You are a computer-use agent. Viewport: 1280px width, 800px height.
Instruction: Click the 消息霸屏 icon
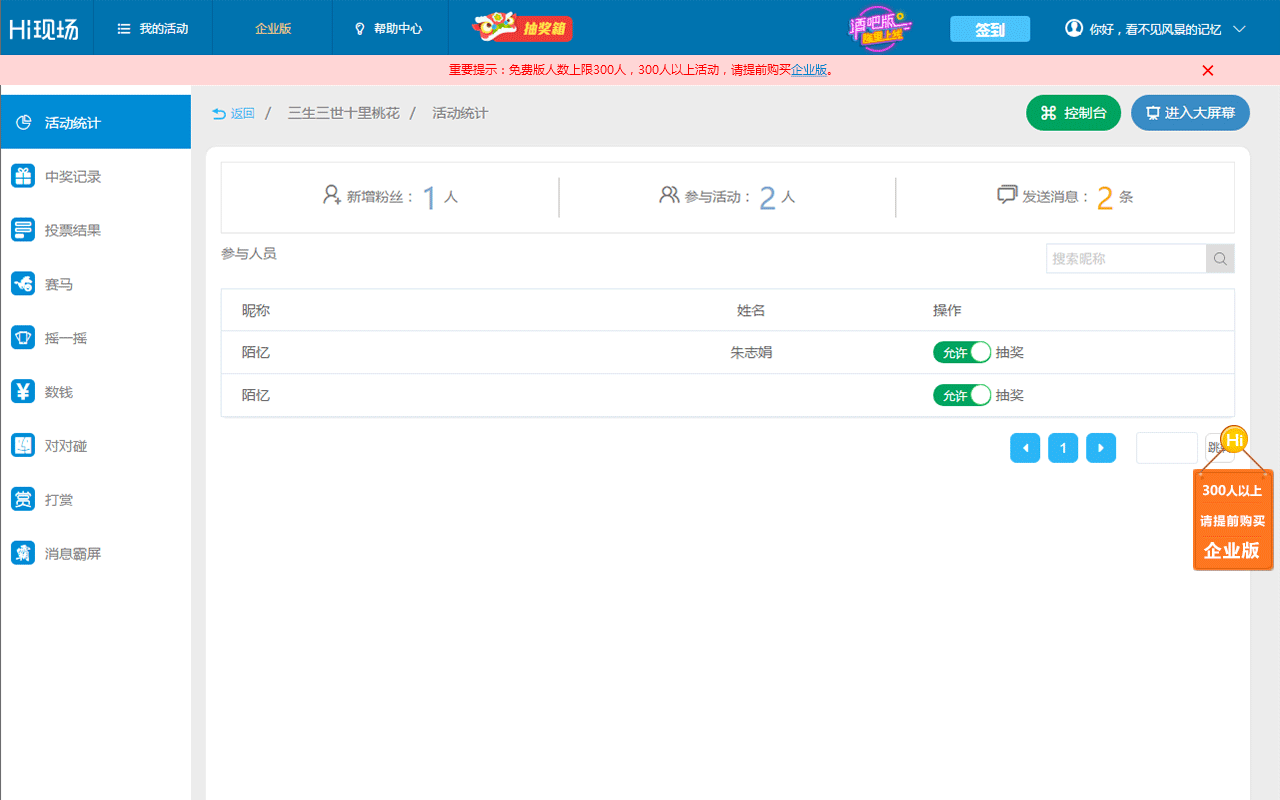click(23, 553)
